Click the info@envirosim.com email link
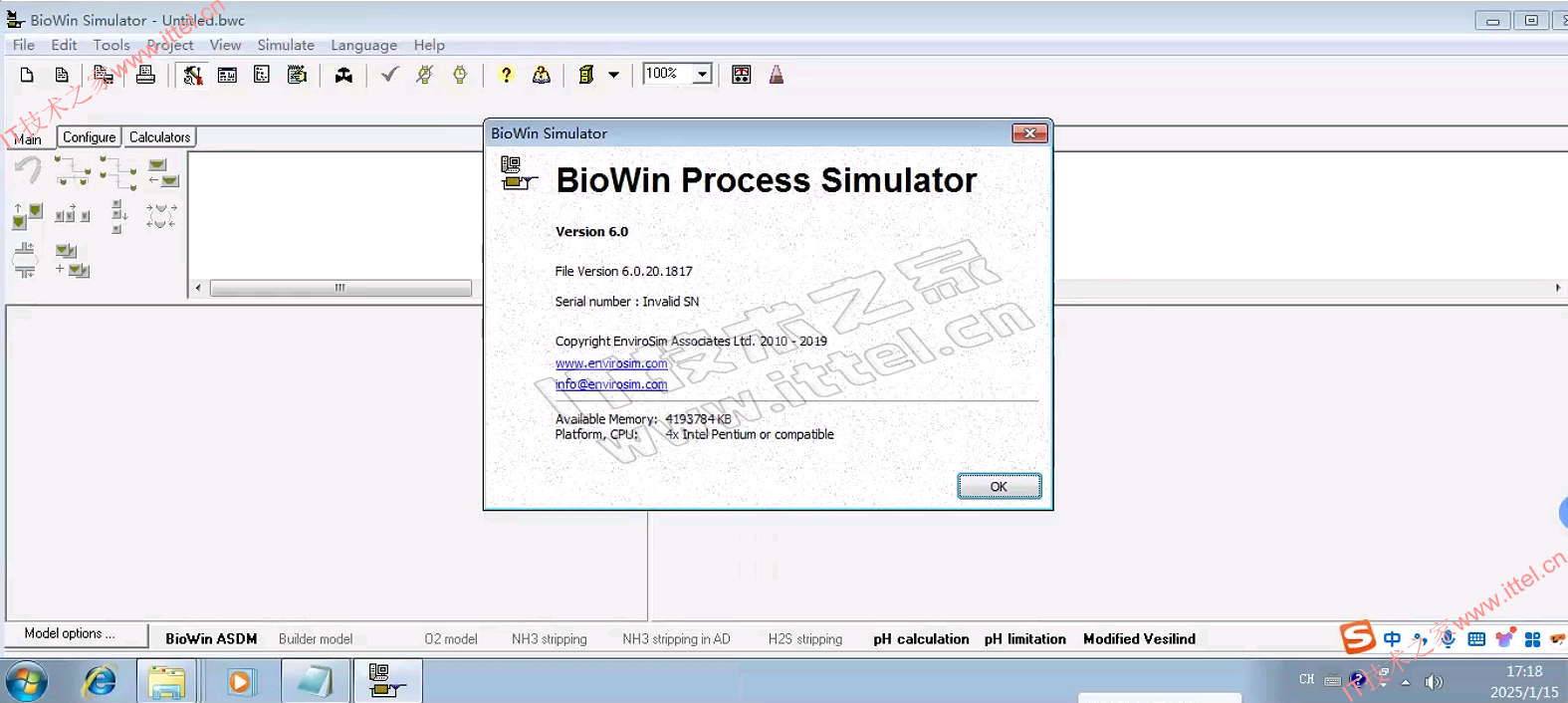This screenshot has width=1568, height=703. (611, 384)
